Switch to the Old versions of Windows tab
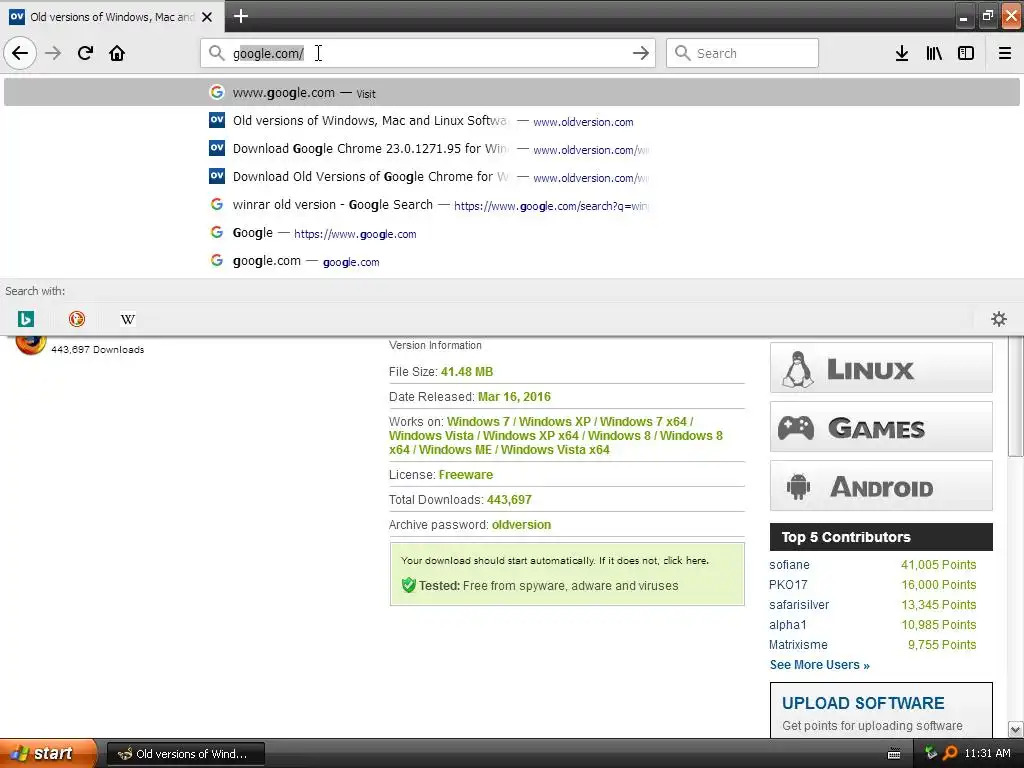Image resolution: width=1024 pixels, height=768 pixels. [x=112, y=17]
